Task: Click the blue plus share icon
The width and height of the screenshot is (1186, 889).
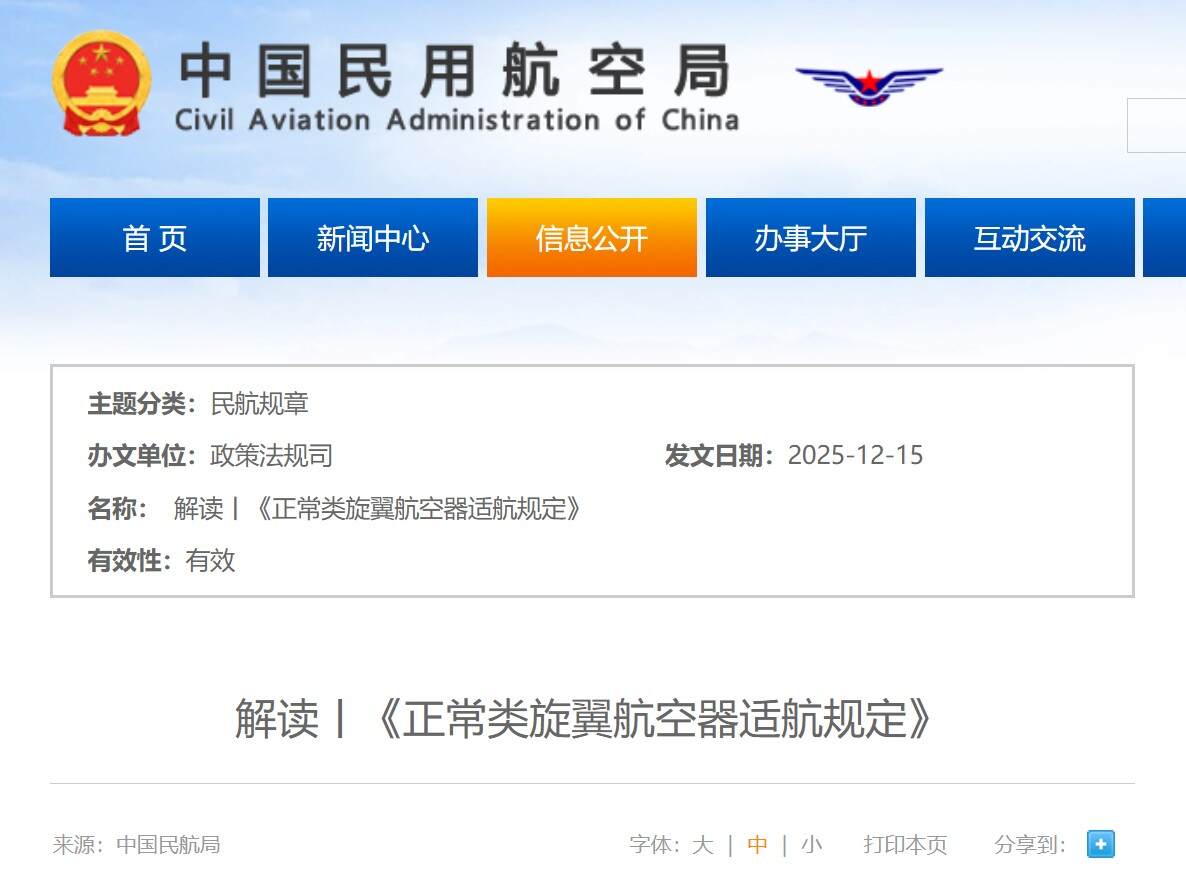Action: point(1100,845)
